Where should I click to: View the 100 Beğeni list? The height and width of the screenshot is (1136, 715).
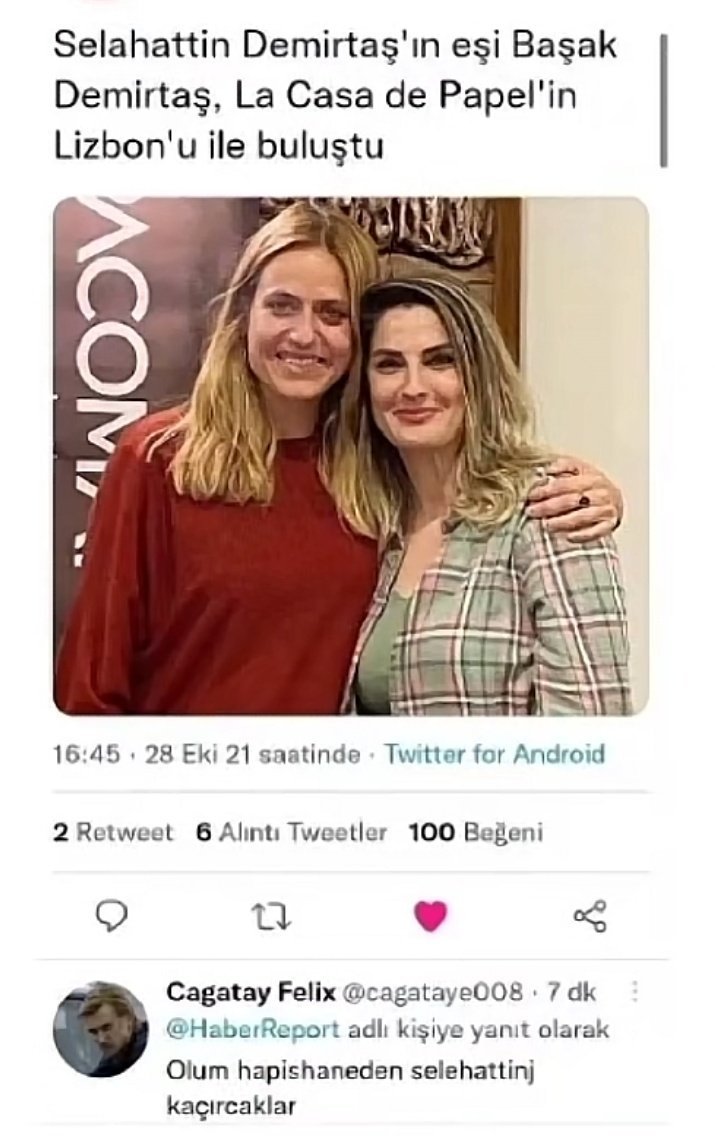(476, 832)
